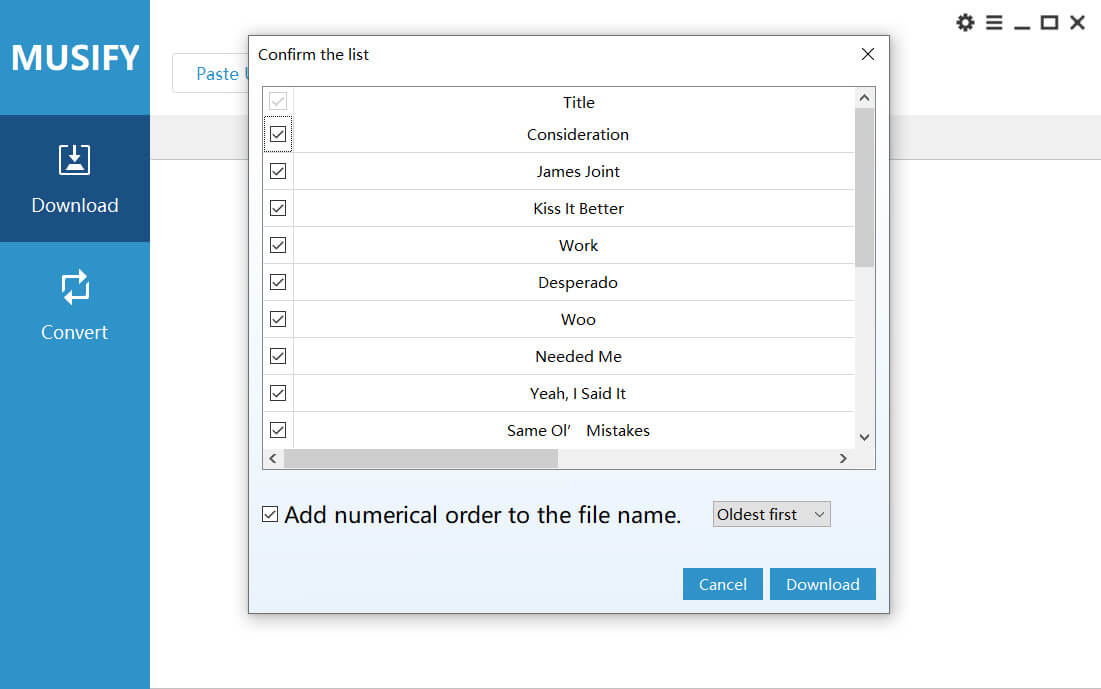Image resolution: width=1101 pixels, height=689 pixels.
Task: Click the list scroll up arrow
Action: [864, 98]
